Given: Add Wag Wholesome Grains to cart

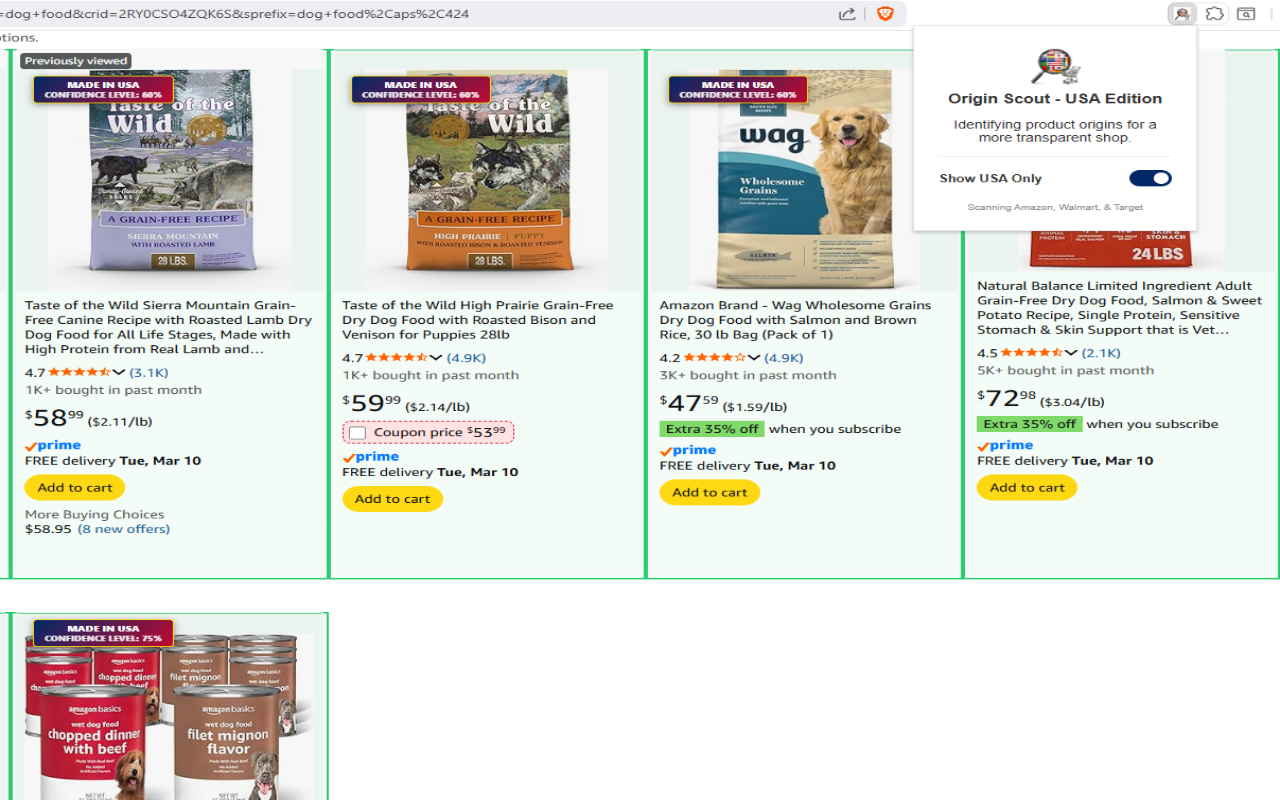Looking at the screenshot, I should tap(710, 492).
